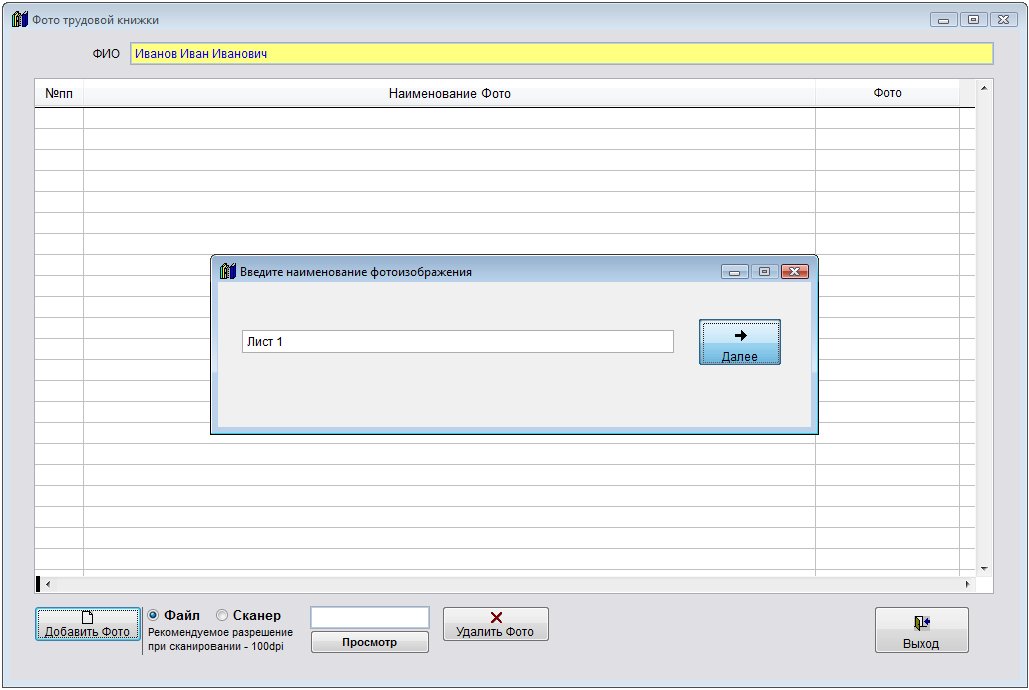Click Удалить Фото button
The height and width of the screenshot is (690, 1029).
[x=495, y=624]
